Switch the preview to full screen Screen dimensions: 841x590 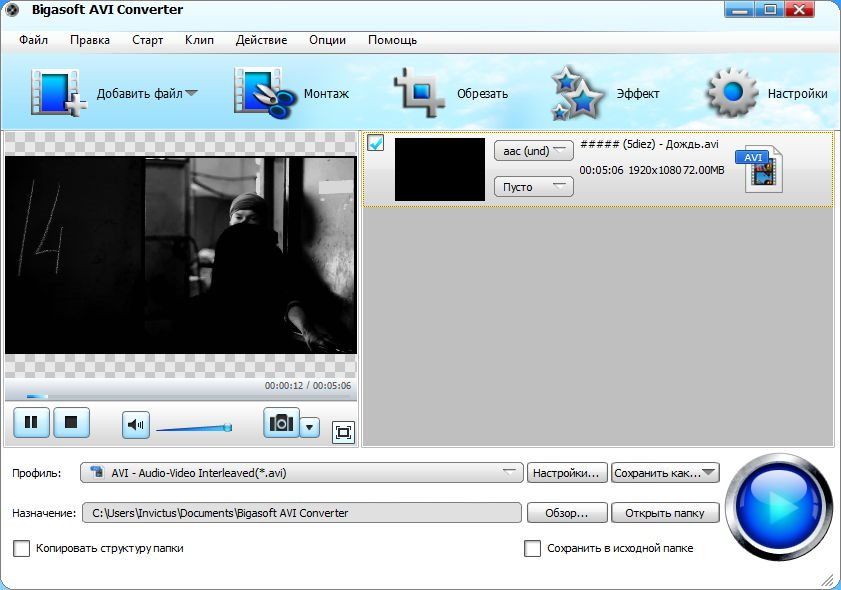[x=343, y=431]
